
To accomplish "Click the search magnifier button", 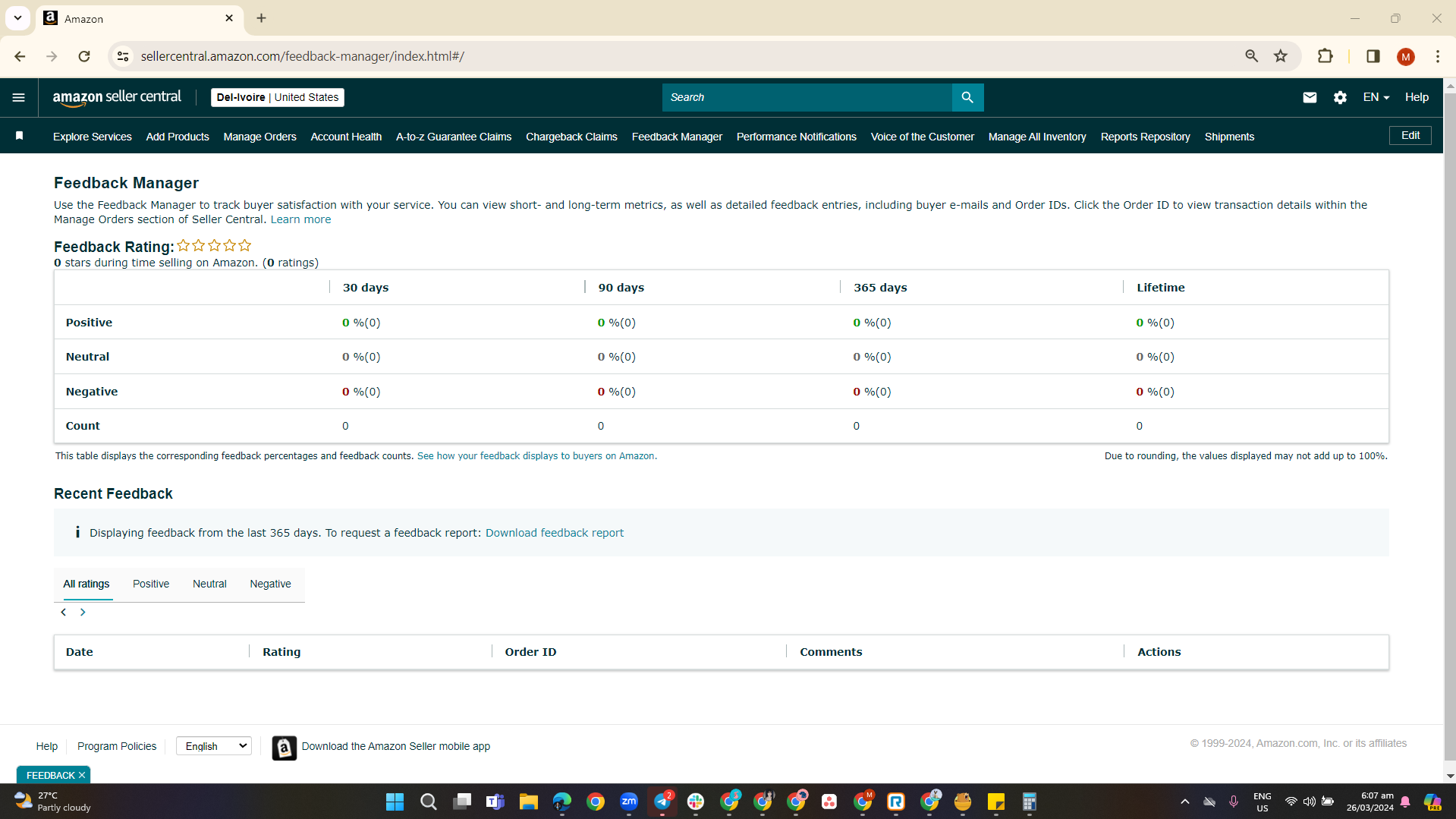I will coord(967,97).
